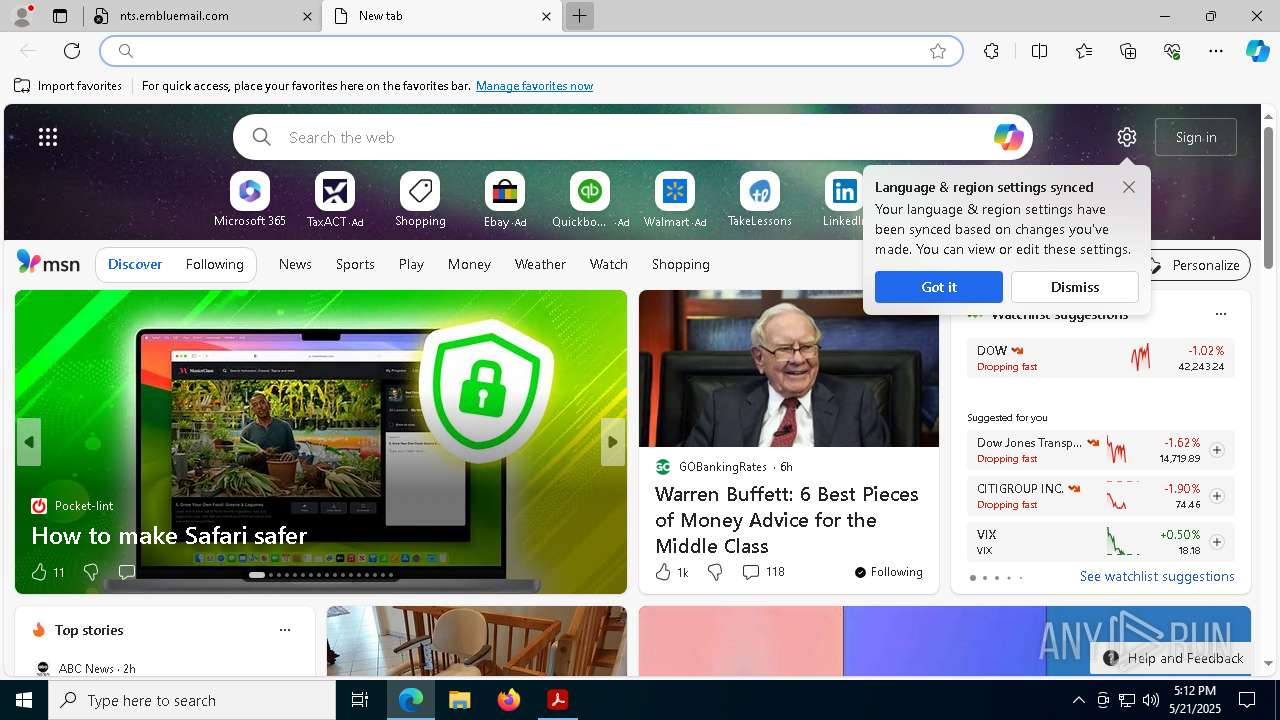Dislike the Warren Buffett article
The width and height of the screenshot is (1280, 720).
[x=715, y=572]
